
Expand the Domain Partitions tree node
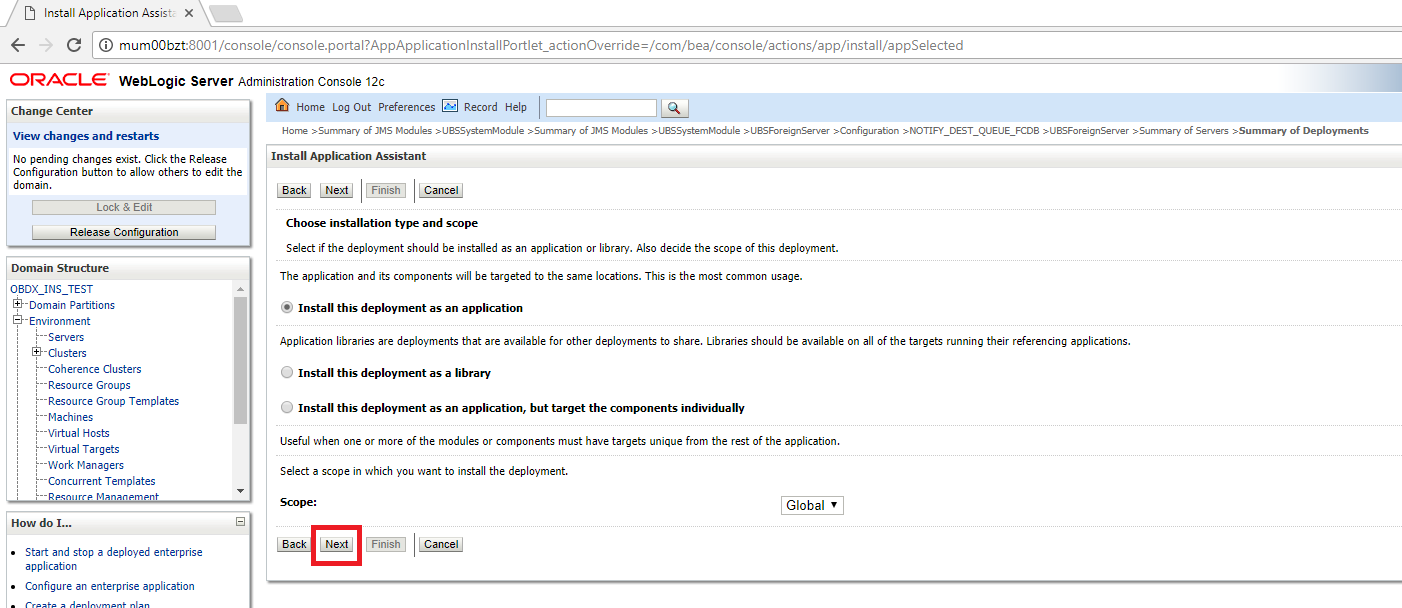click(x=18, y=305)
